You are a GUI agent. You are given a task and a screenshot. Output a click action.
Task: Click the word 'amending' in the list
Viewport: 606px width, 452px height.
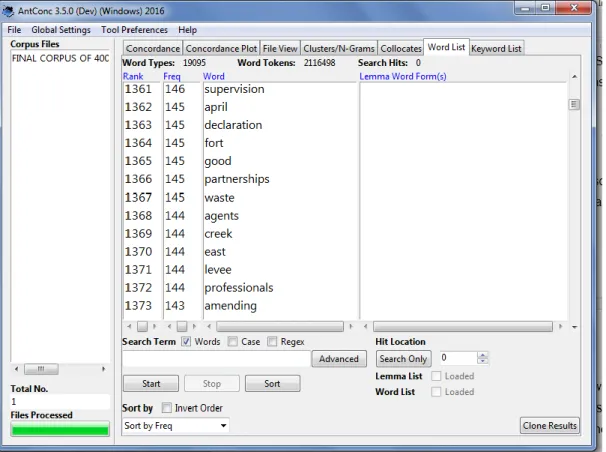pyautogui.click(x=230, y=306)
